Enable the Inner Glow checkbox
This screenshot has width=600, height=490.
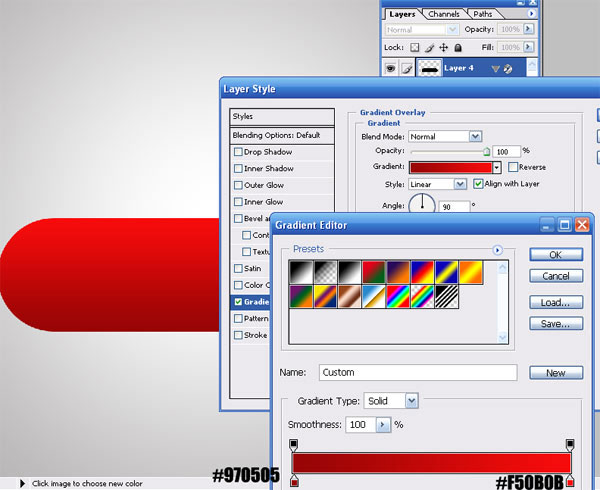click(238, 202)
